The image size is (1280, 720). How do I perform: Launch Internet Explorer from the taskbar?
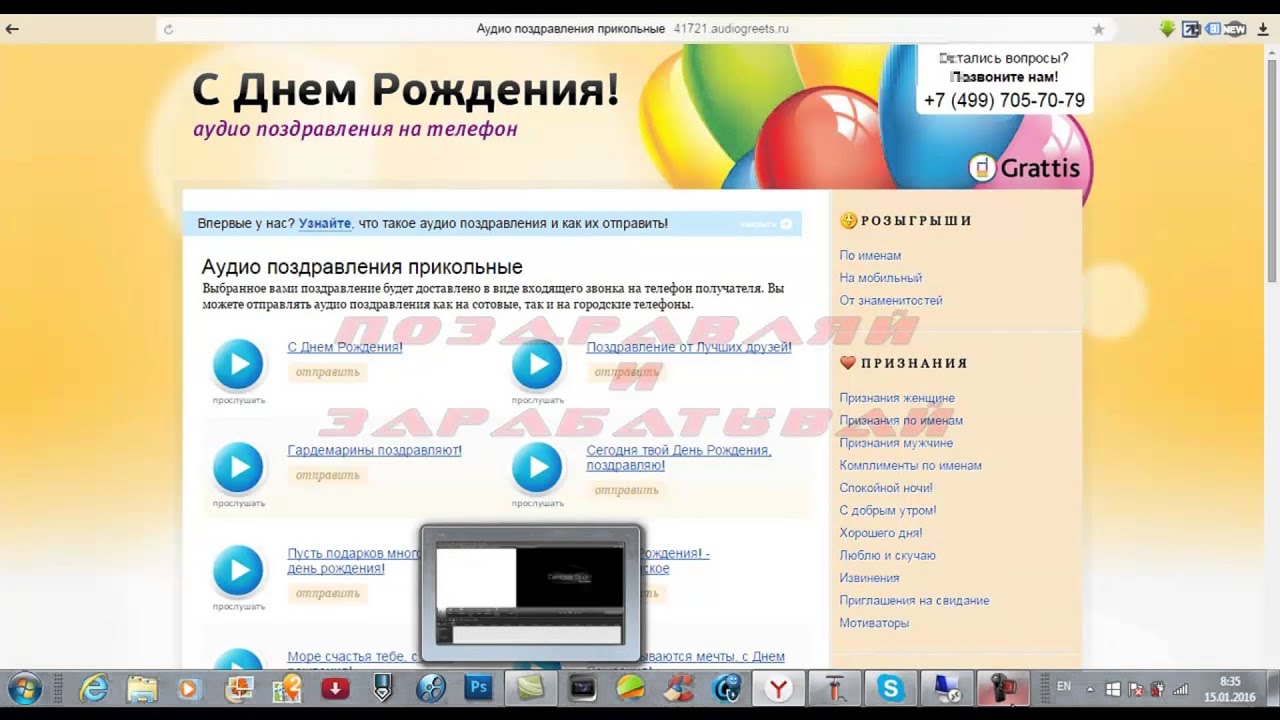pyautogui.click(x=94, y=689)
